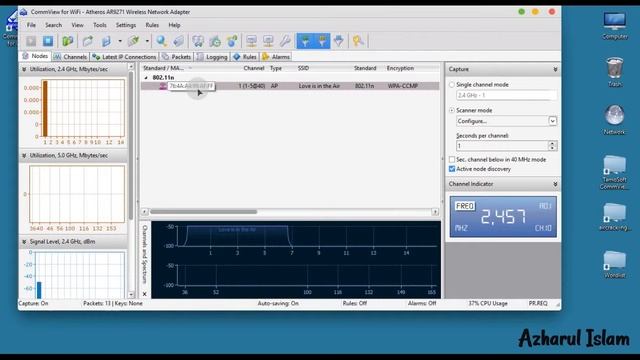
Task: Collapse the 802.11n tree group
Action: point(146,78)
